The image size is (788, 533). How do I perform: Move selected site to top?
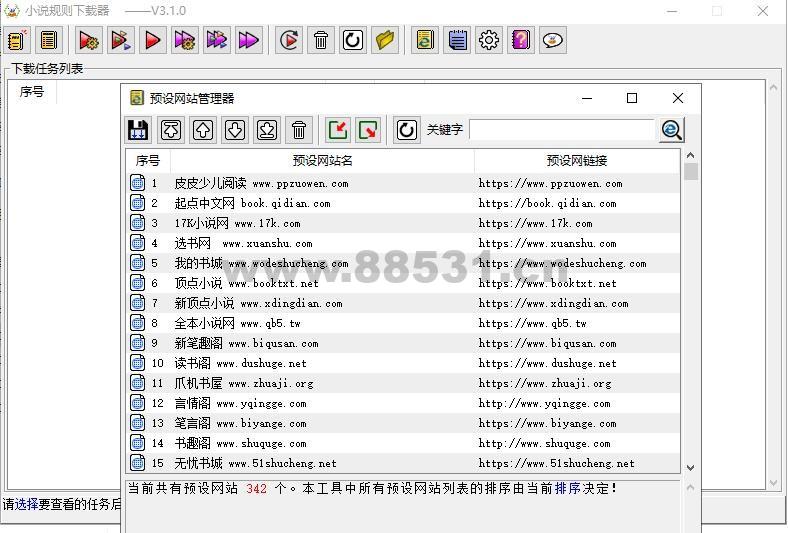point(171,130)
